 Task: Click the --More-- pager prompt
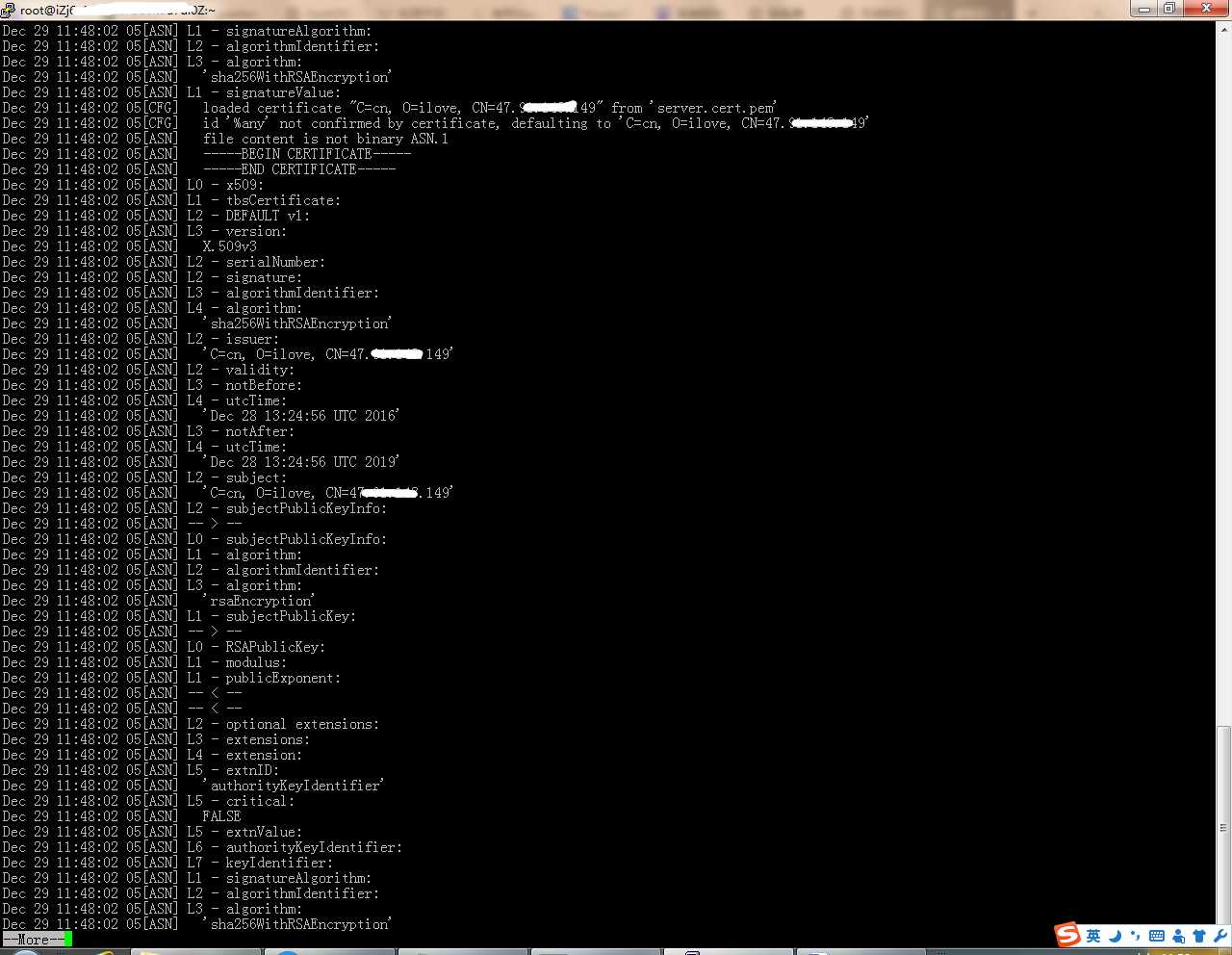pyautogui.click(x=34, y=940)
